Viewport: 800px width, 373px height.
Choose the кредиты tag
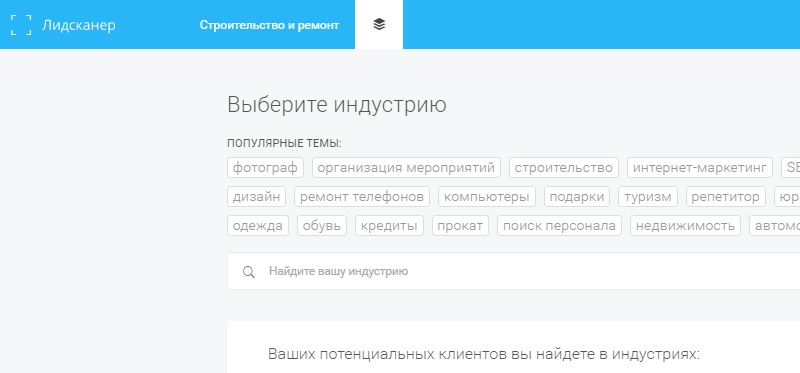point(389,226)
